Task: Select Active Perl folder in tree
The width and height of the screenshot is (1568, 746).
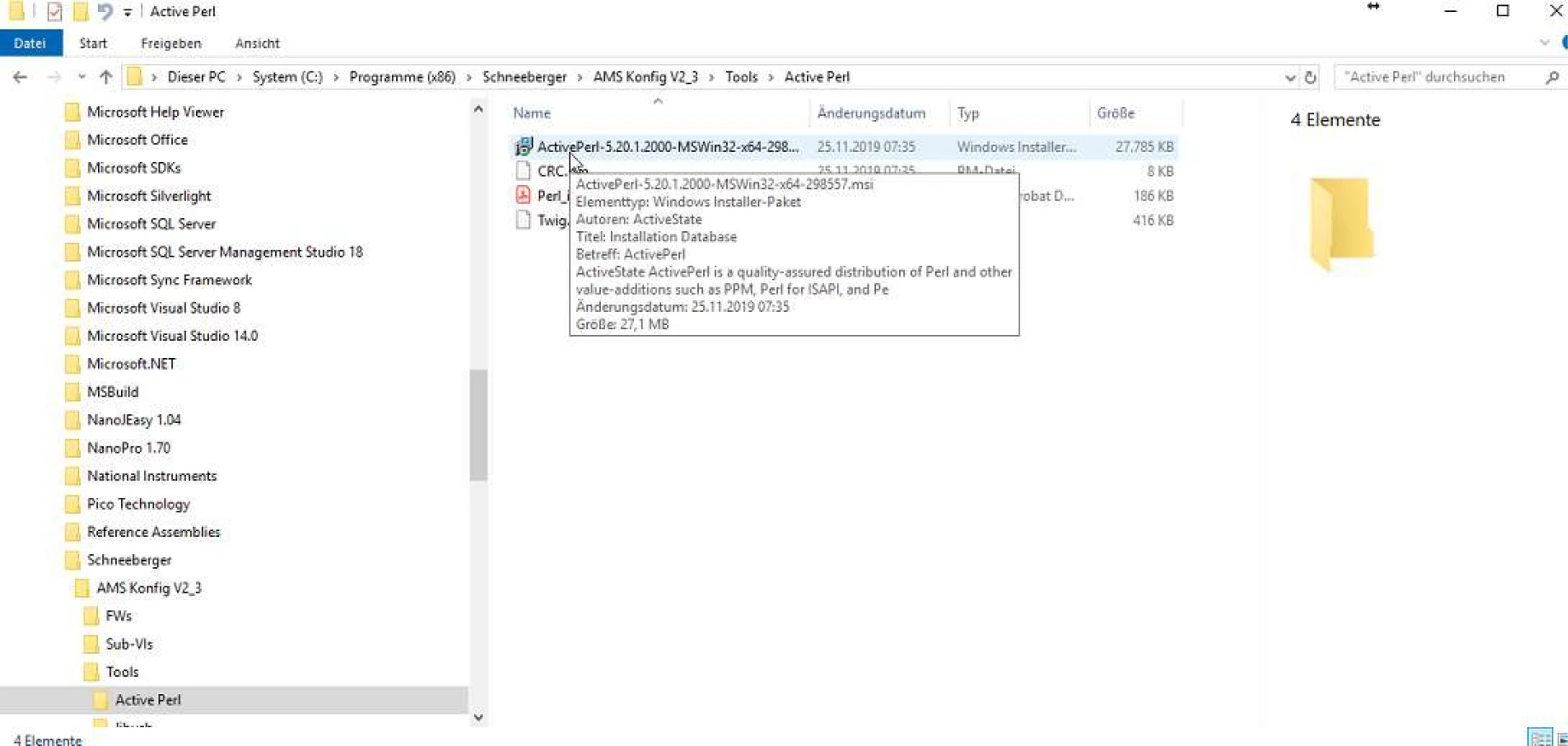Action: [147, 700]
